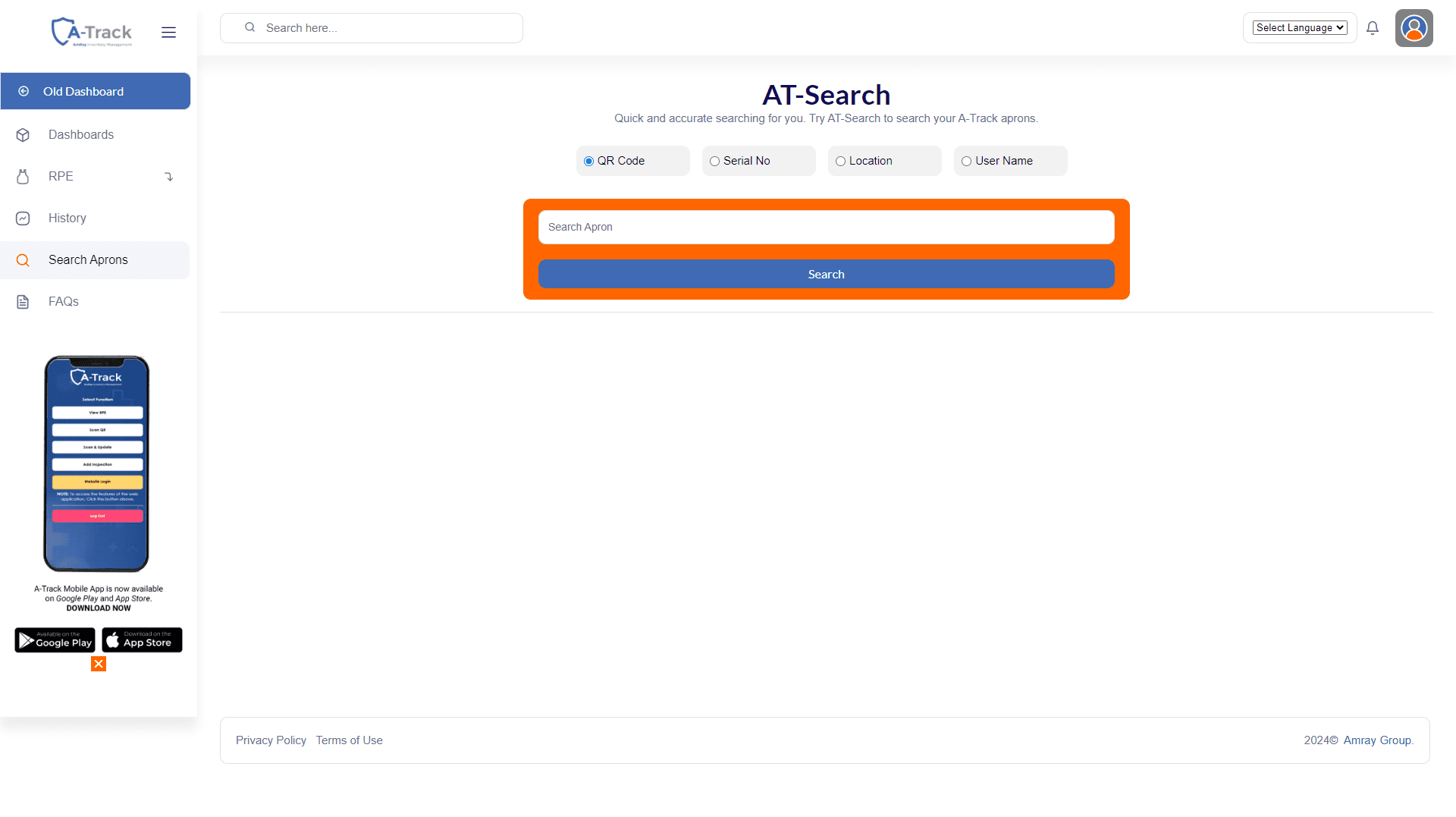Open the Search Aprons menu item

click(96, 260)
